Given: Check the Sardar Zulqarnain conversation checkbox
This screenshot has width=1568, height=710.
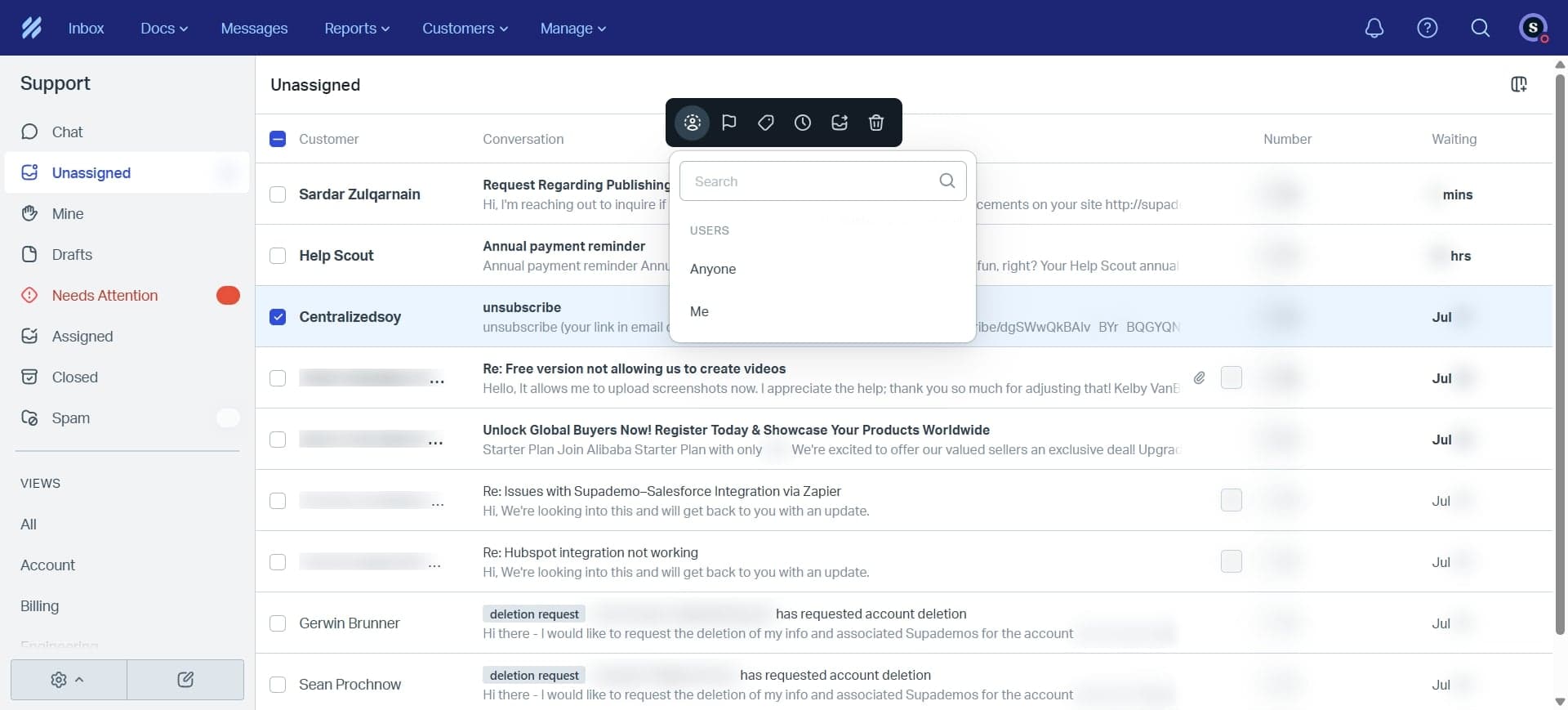Looking at the screenshot, I should (278, 194).
